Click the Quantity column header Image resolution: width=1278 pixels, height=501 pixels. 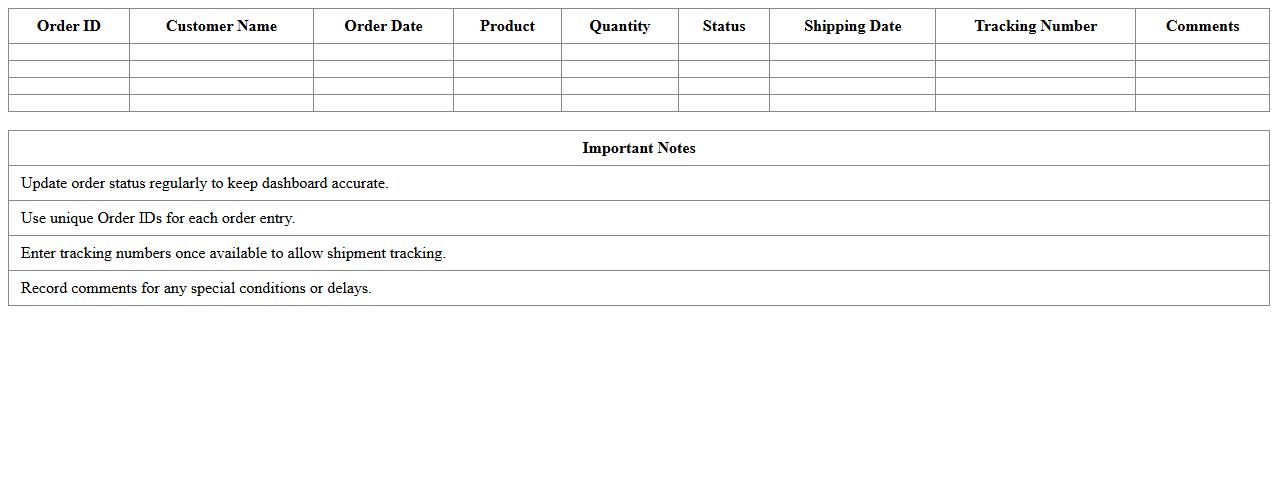tap(619, 26)
